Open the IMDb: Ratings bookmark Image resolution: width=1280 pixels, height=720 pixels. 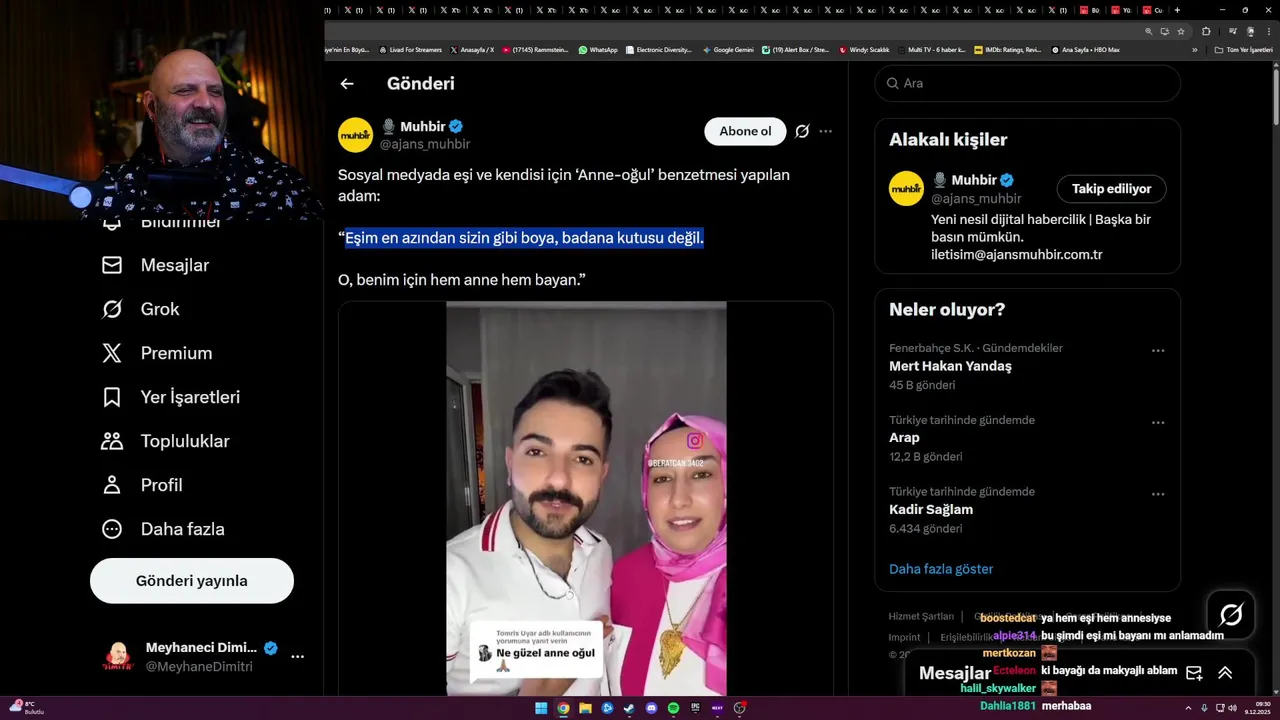point(1007,49)
